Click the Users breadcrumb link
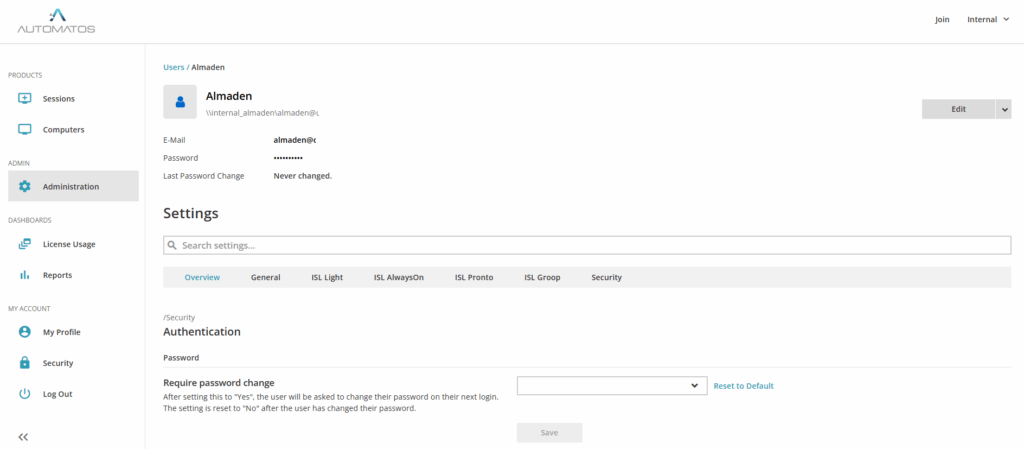Viewport: 1024px width, 449px height. (x=174, y=67)
